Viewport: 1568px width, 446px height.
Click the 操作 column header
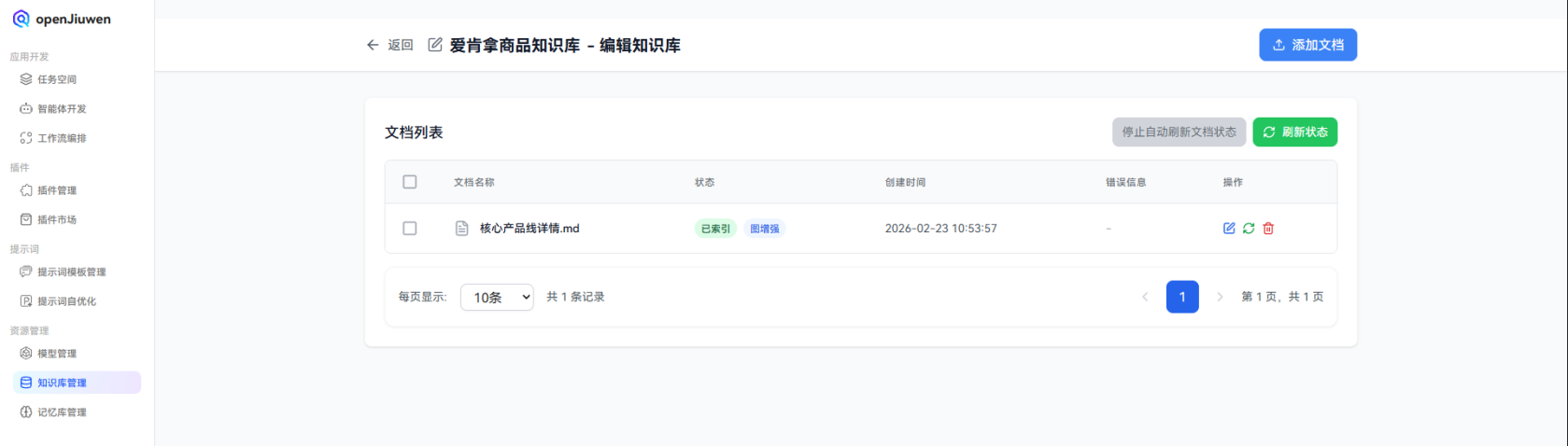coord(1233,182)
